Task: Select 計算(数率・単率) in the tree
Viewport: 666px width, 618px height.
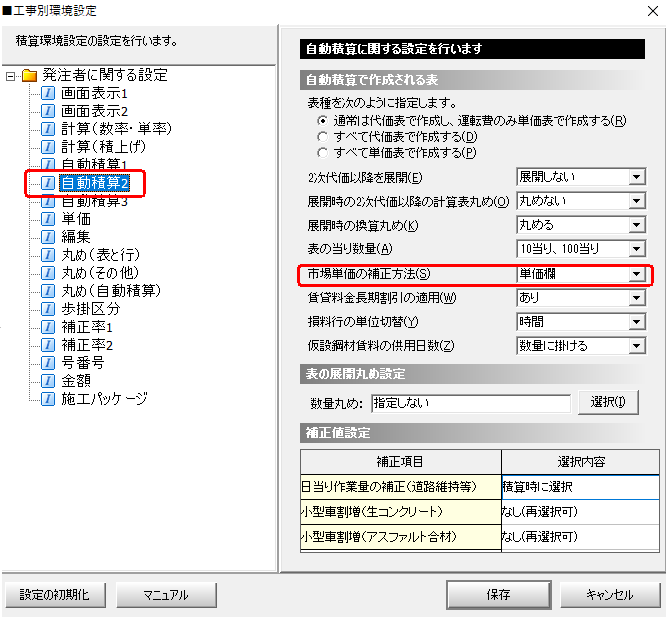Action: 116,129
